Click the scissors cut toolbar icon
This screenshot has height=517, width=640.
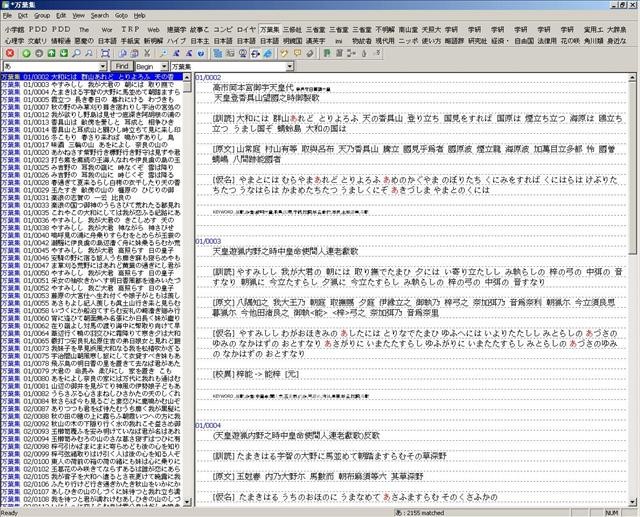click(147, 53)
